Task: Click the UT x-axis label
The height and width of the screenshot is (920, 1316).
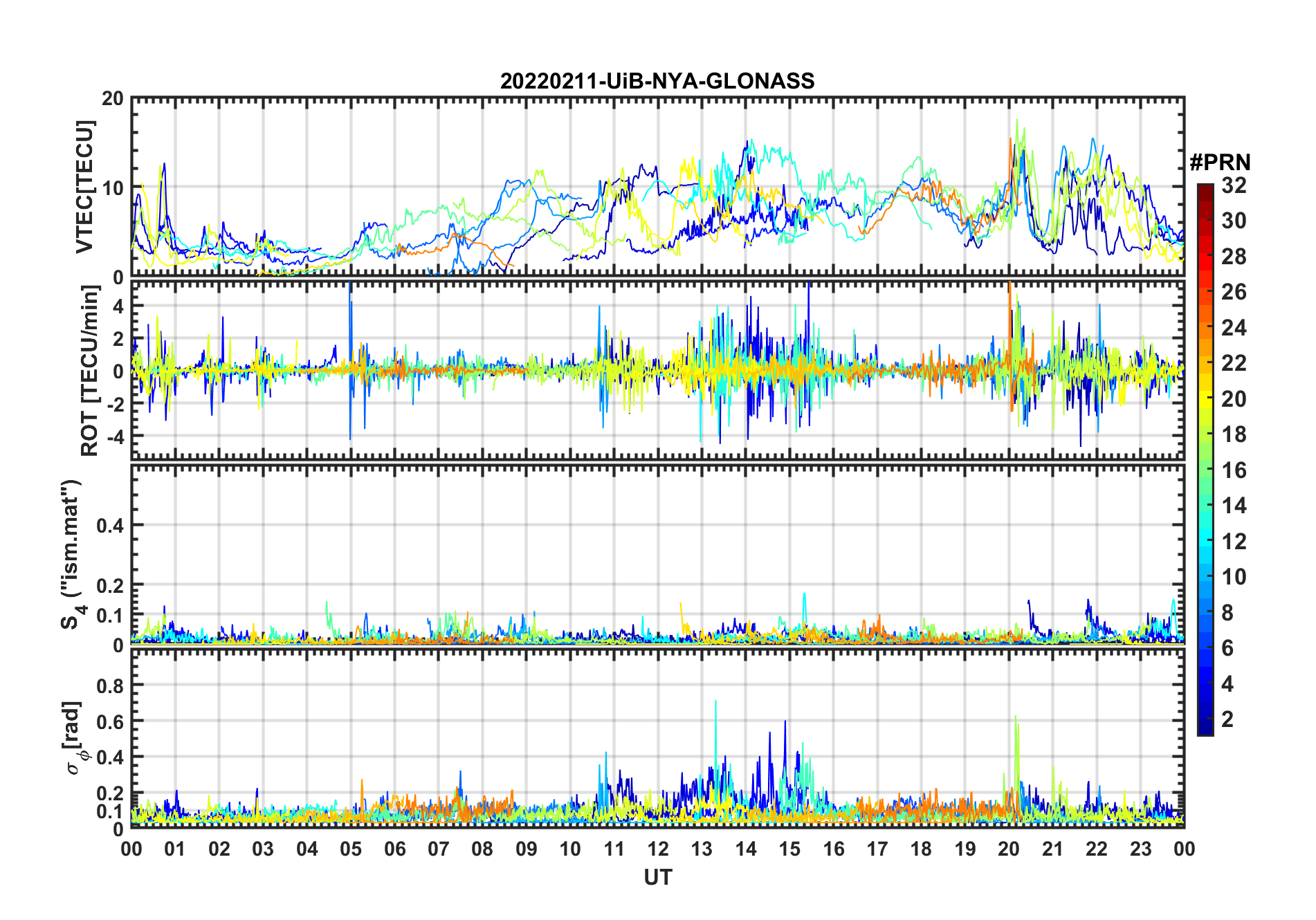Action: click(x=657, y=878)
